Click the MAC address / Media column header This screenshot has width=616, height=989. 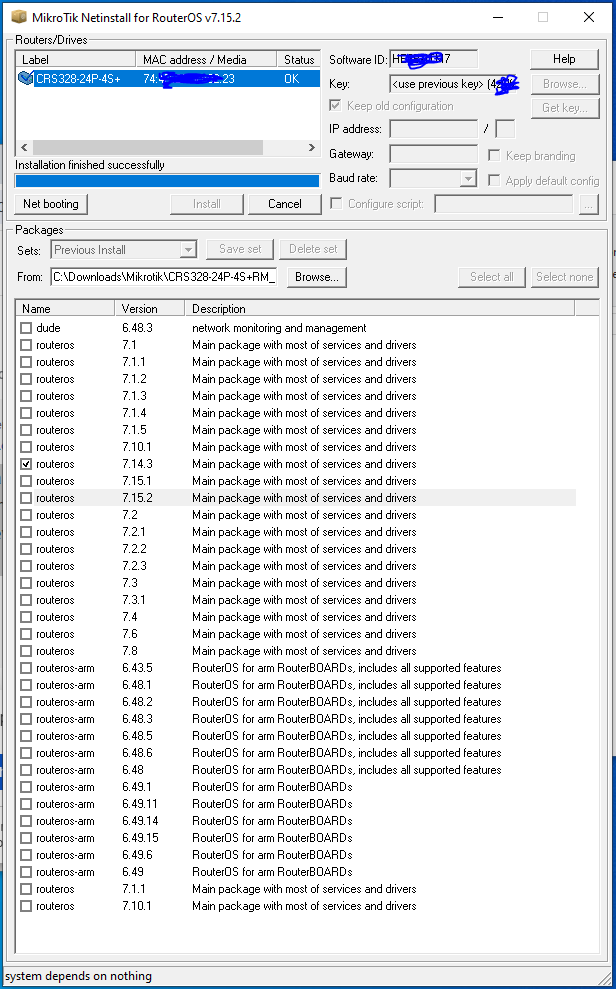coord(206,59)
